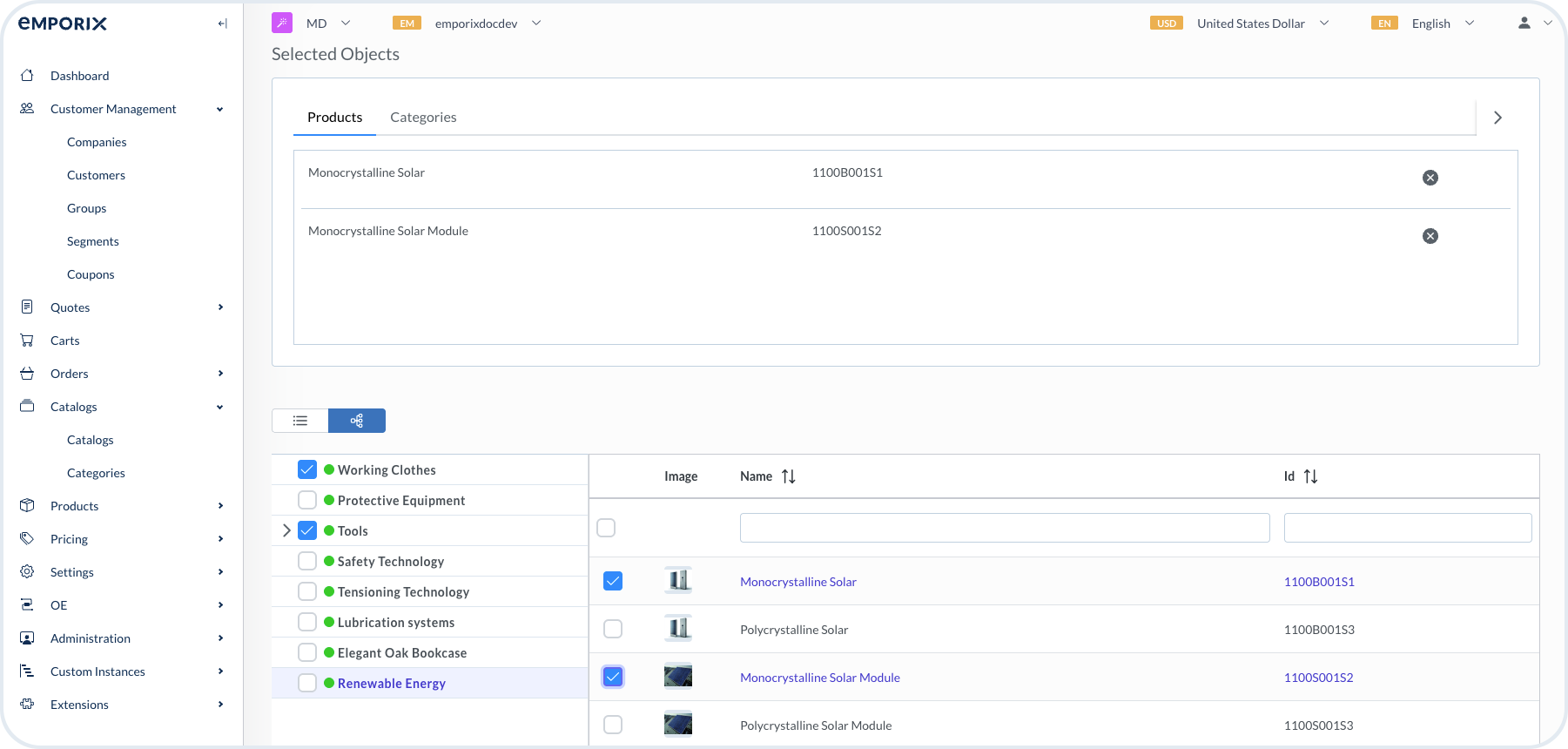The width and height of the screenshot is (1568, 749).
Task: Open the Monocrystalline Solar Module link
Action: [819, 678]
